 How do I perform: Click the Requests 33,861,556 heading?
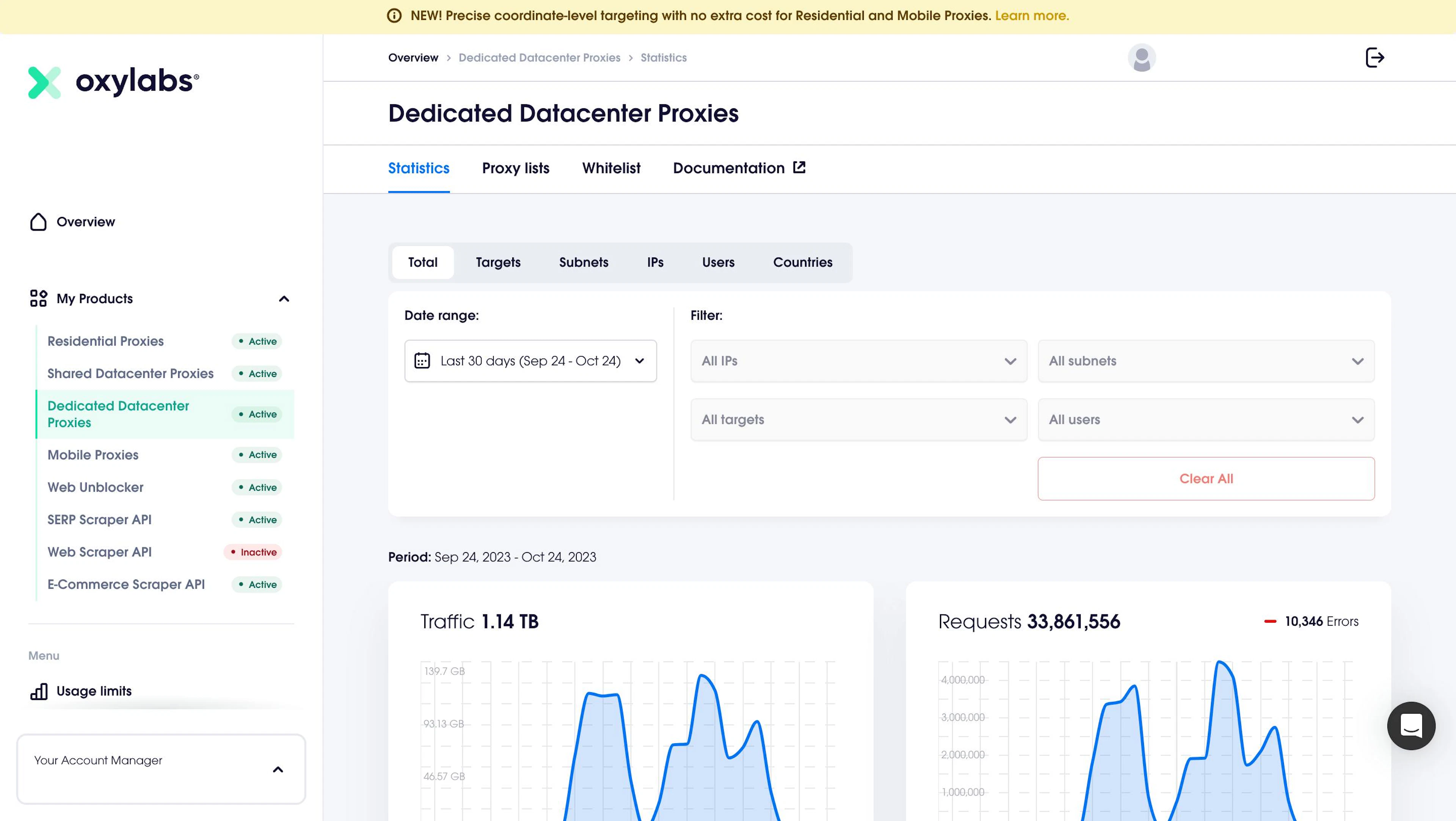(x=1029, y=622)
